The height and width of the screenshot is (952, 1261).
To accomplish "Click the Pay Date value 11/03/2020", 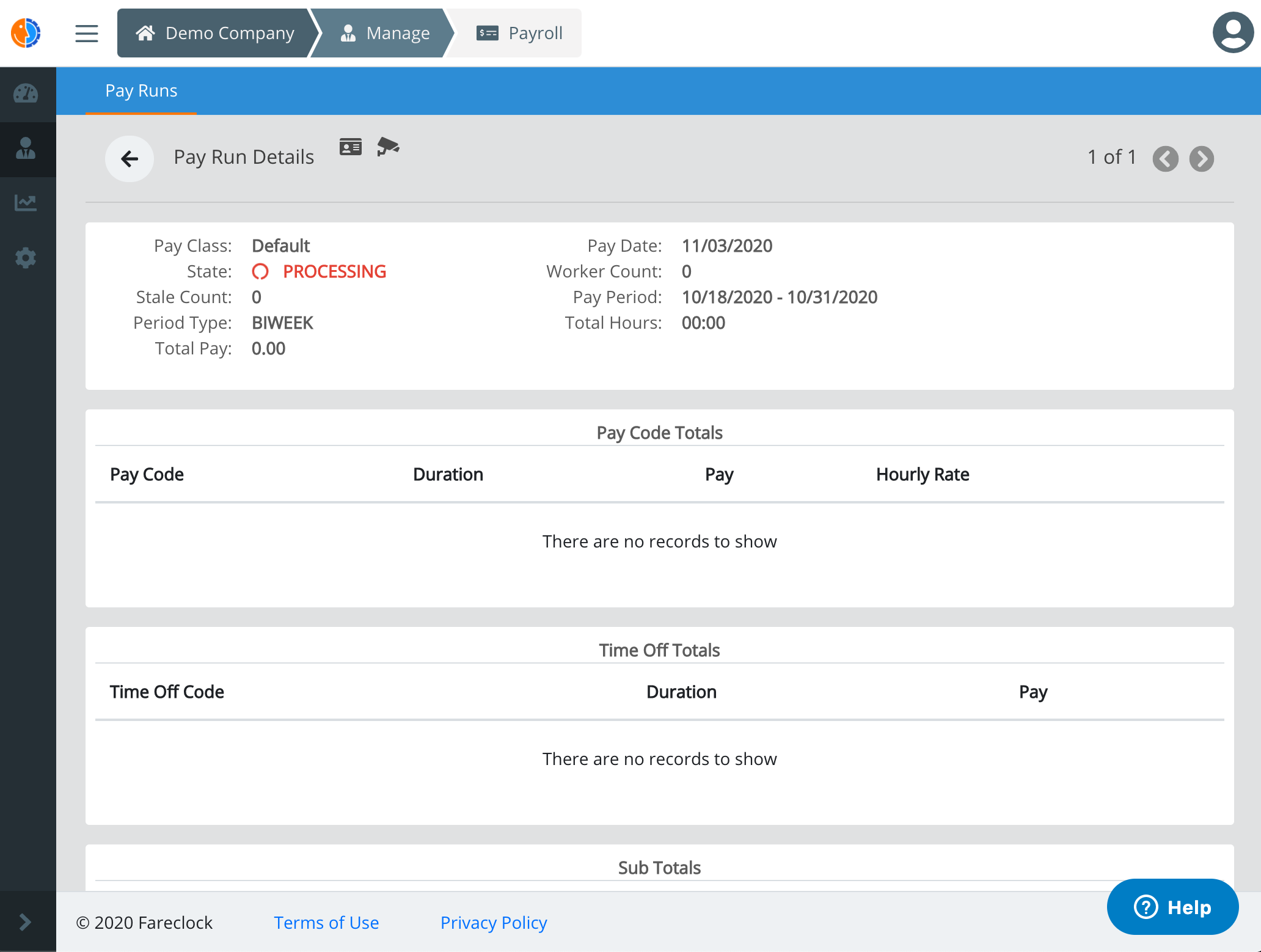I will [727, 246].
